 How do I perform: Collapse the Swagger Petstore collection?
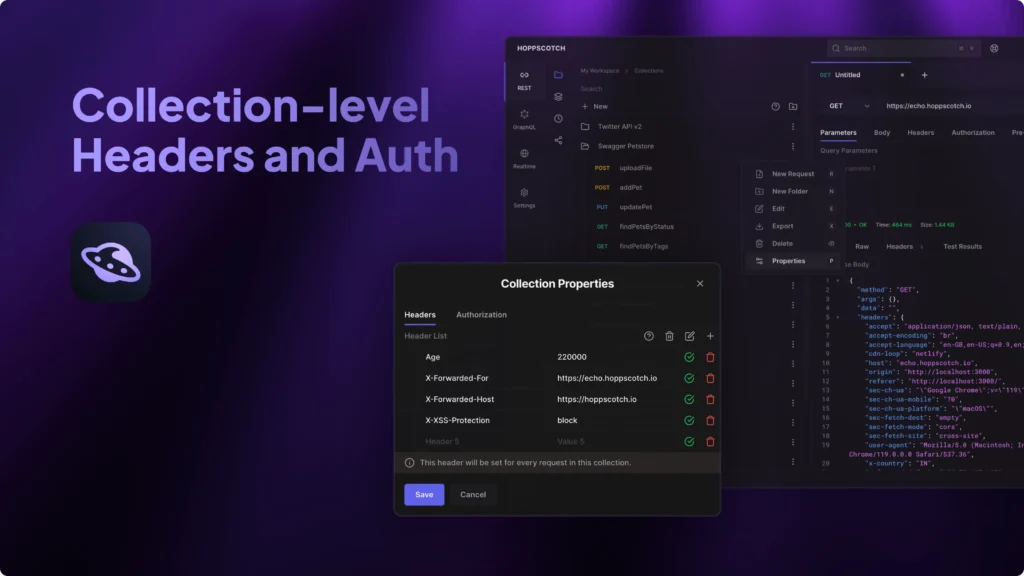coord(626,146)
